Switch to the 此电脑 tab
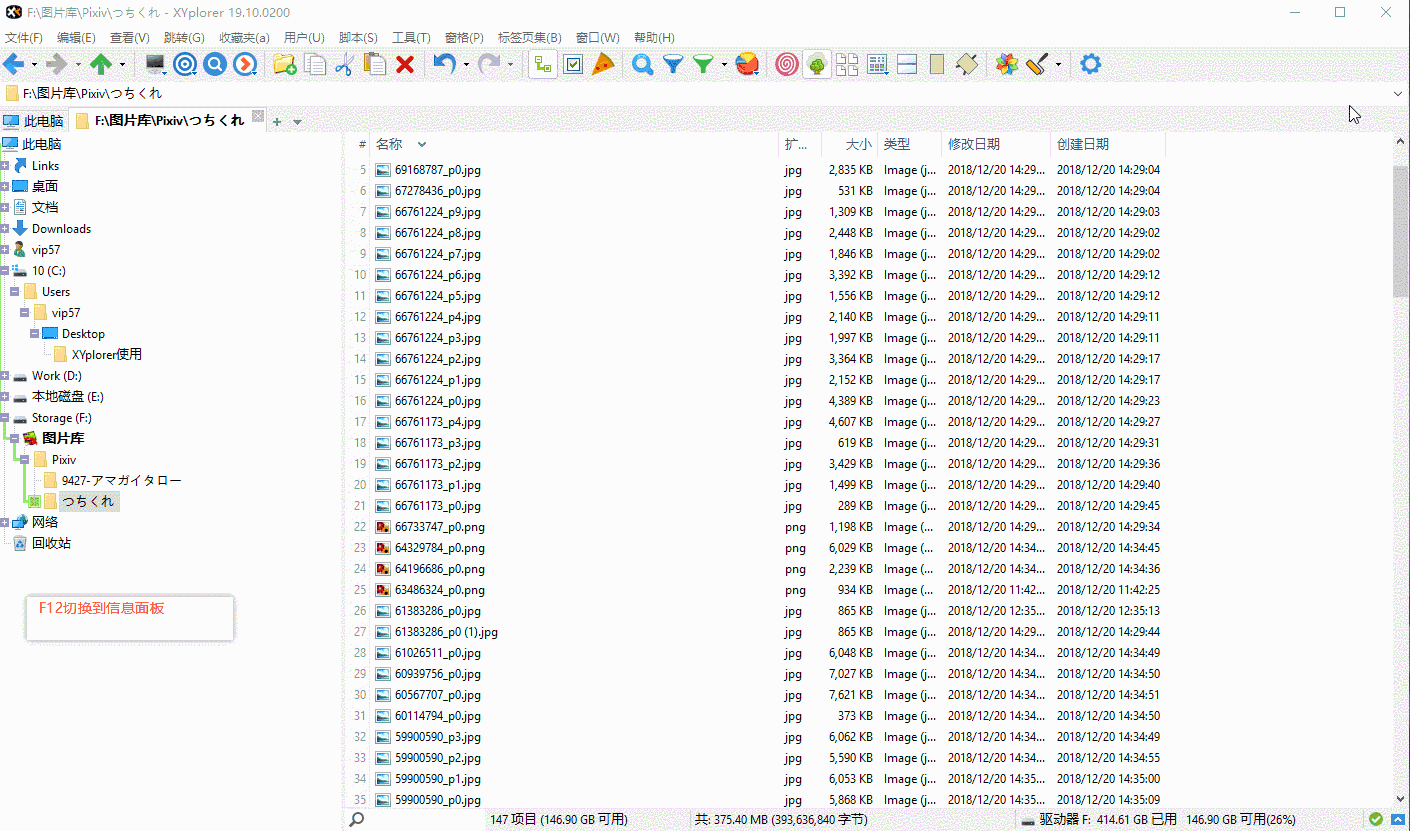Screen dimensions: 1410x831 [x=40, y=120]
